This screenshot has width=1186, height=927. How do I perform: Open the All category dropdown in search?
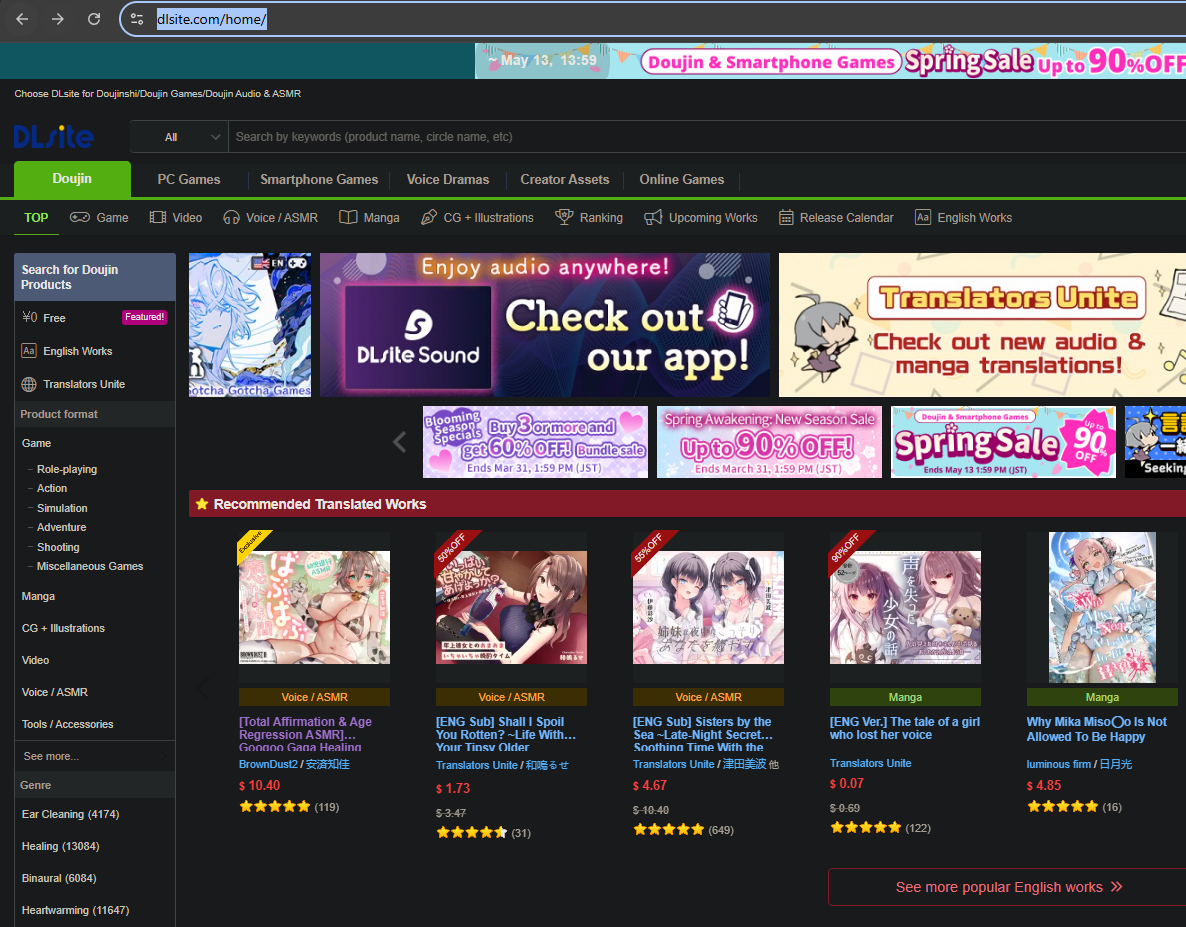point(179,137)
